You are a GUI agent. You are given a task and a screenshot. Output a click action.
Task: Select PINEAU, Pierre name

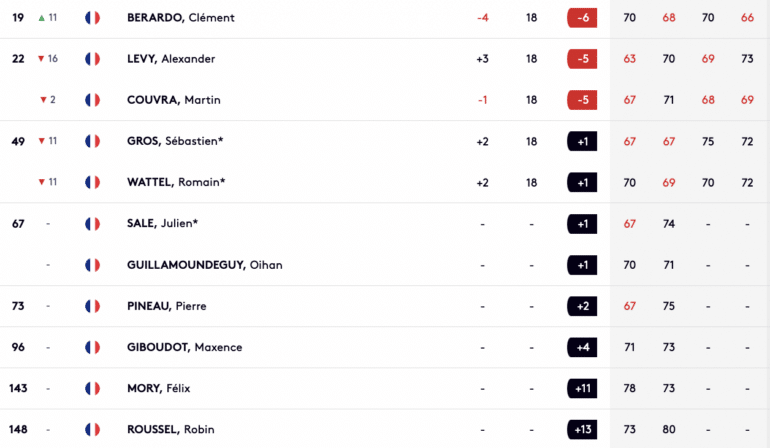point(166,306)
